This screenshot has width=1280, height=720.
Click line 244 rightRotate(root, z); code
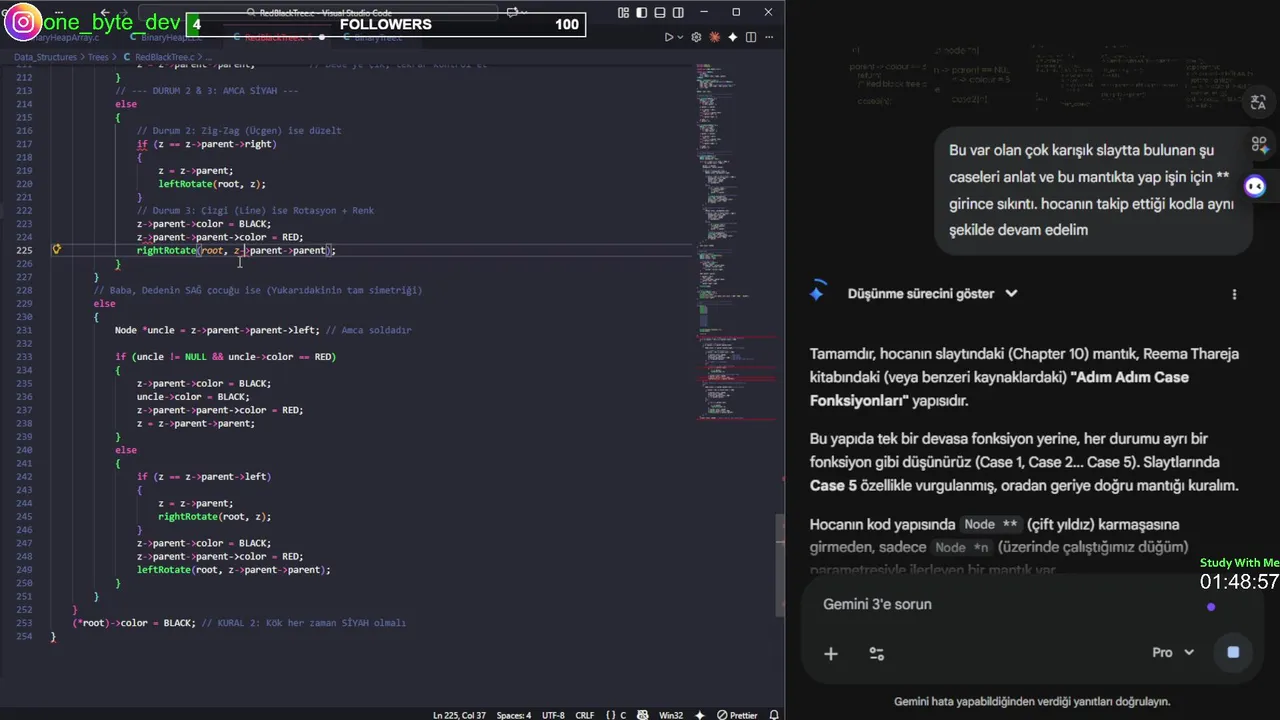coord(215,517)
